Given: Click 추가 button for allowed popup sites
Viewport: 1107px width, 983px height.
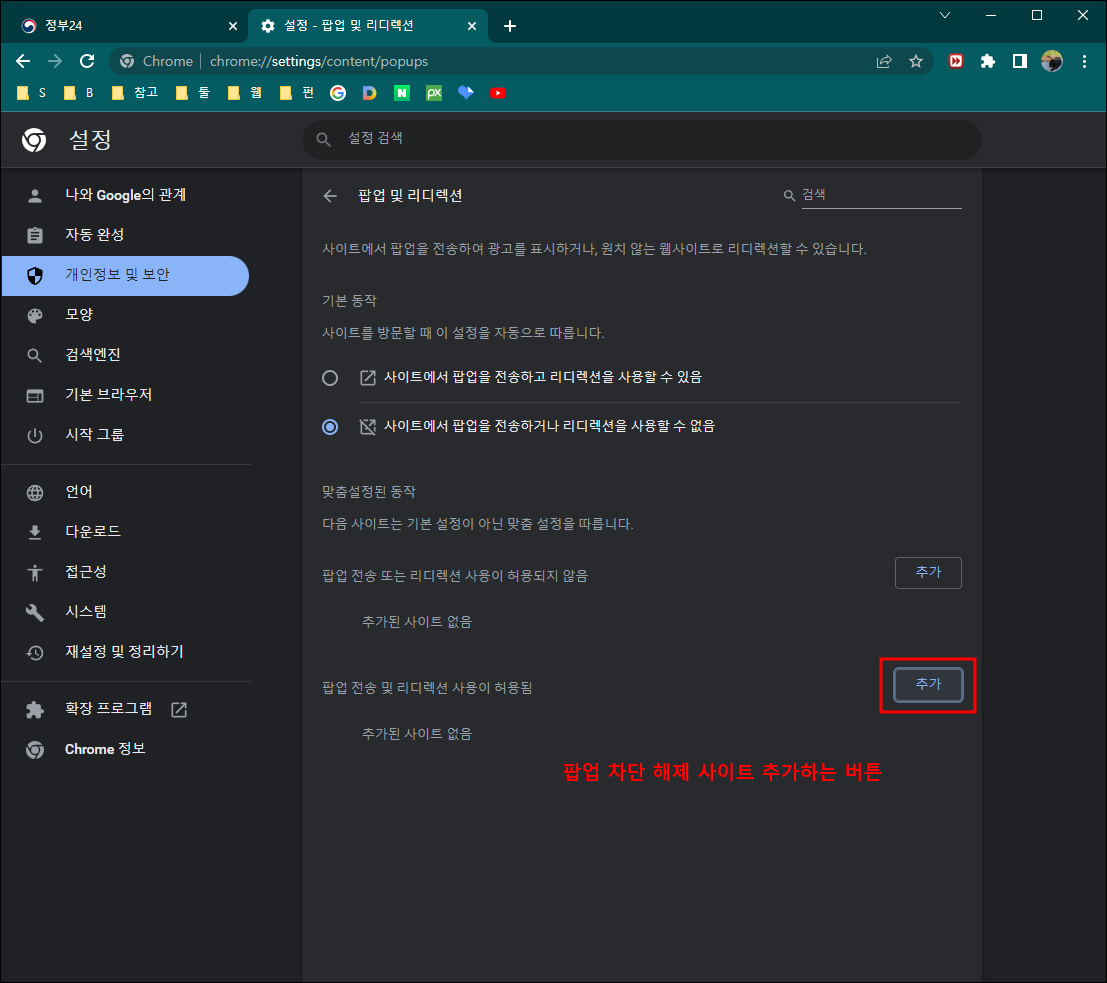Looking at the screenshot, I should point(928,685).
